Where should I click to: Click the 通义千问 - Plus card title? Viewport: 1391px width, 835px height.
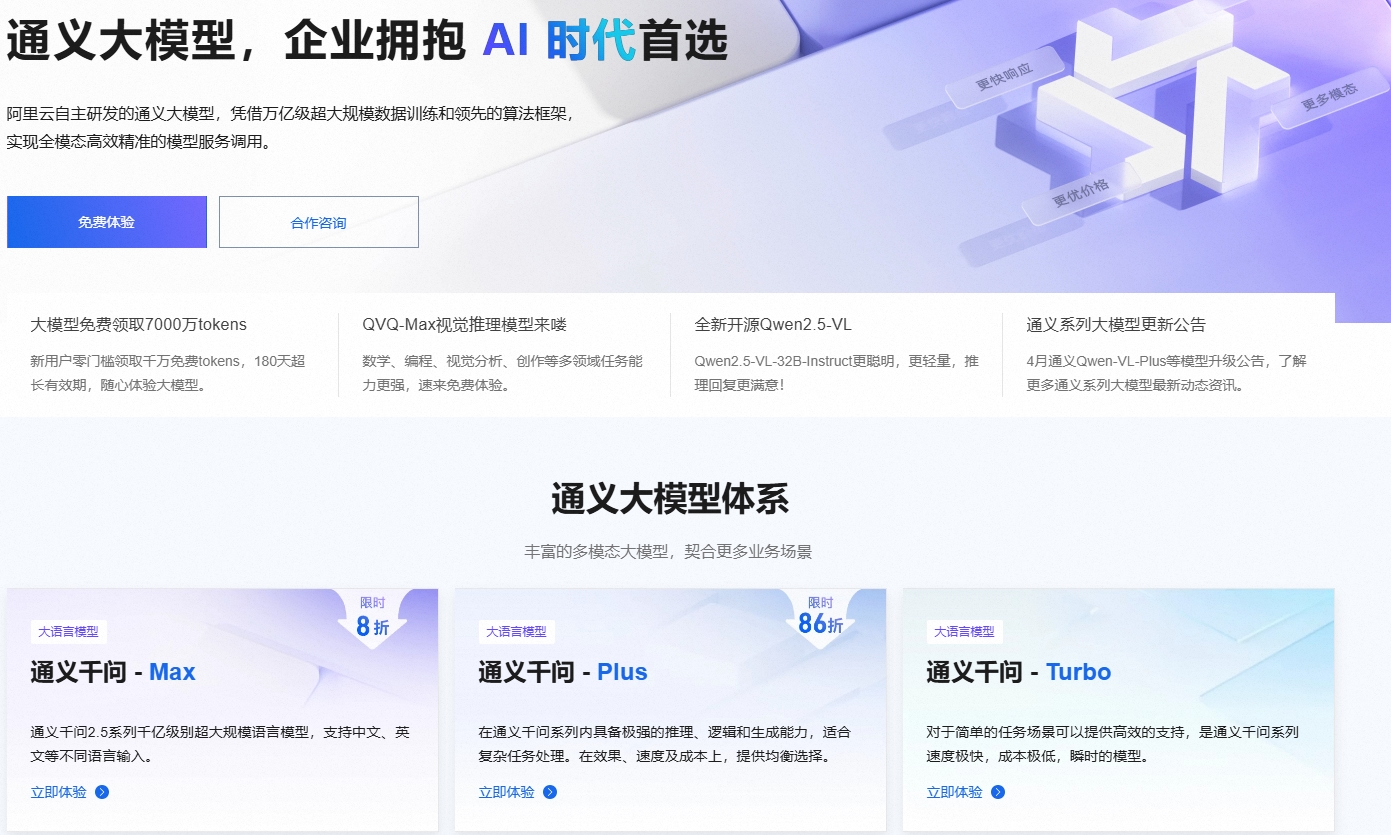coord(563,672)
